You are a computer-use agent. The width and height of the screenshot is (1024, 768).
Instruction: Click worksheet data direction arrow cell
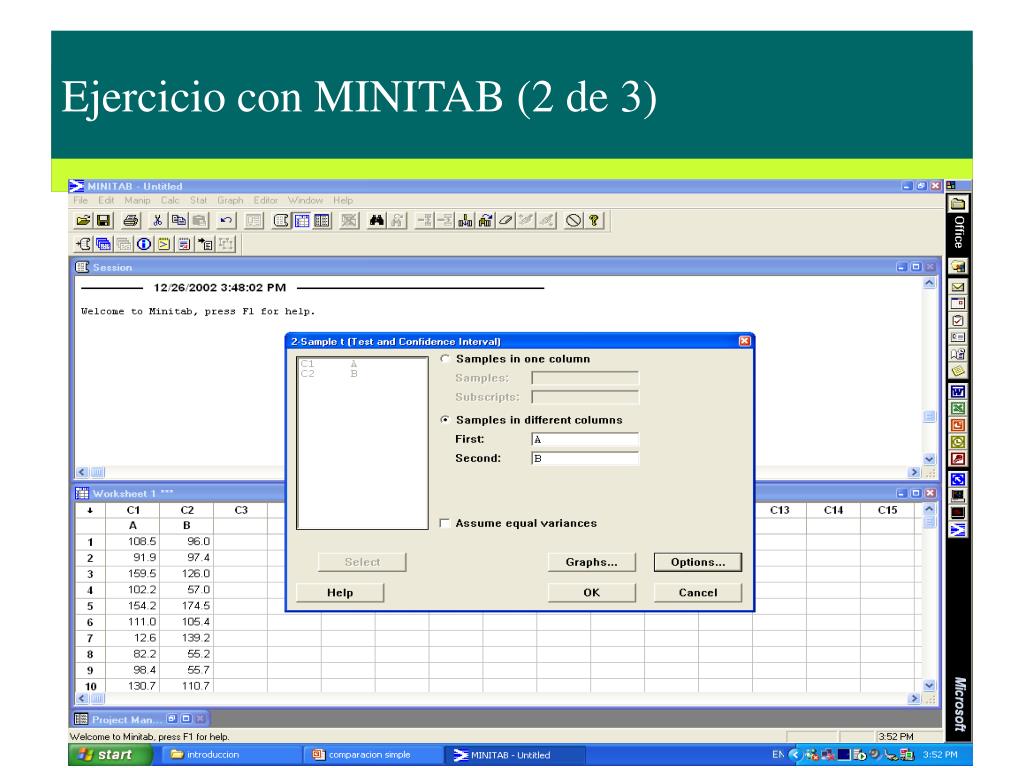click(90, 510)
